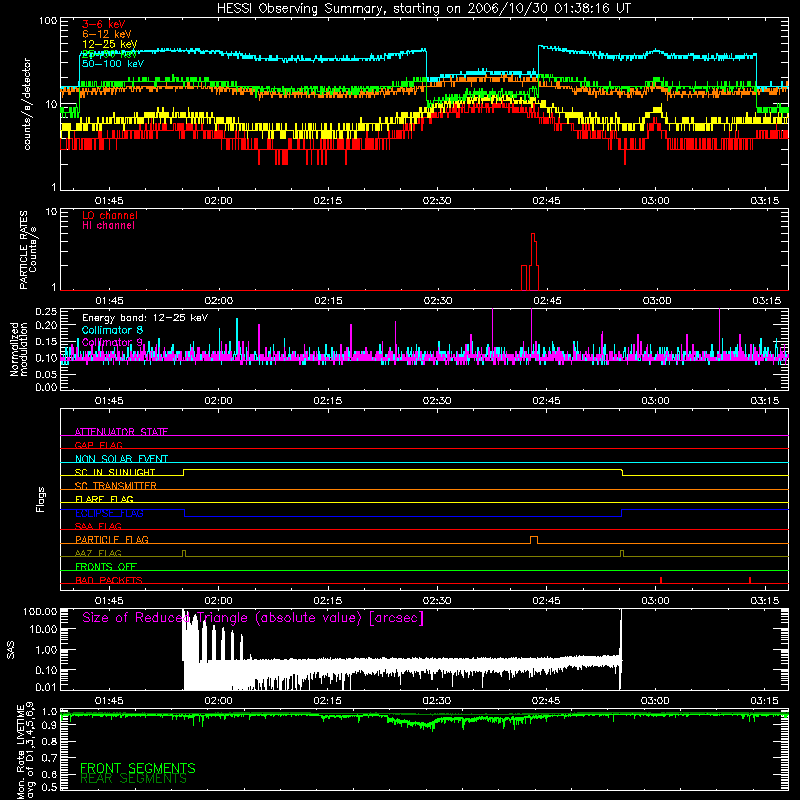Click the 'Size of Reduced Triangle' plot title
Viewport: 800px width, 800px height.
click(x=253, y=618)
